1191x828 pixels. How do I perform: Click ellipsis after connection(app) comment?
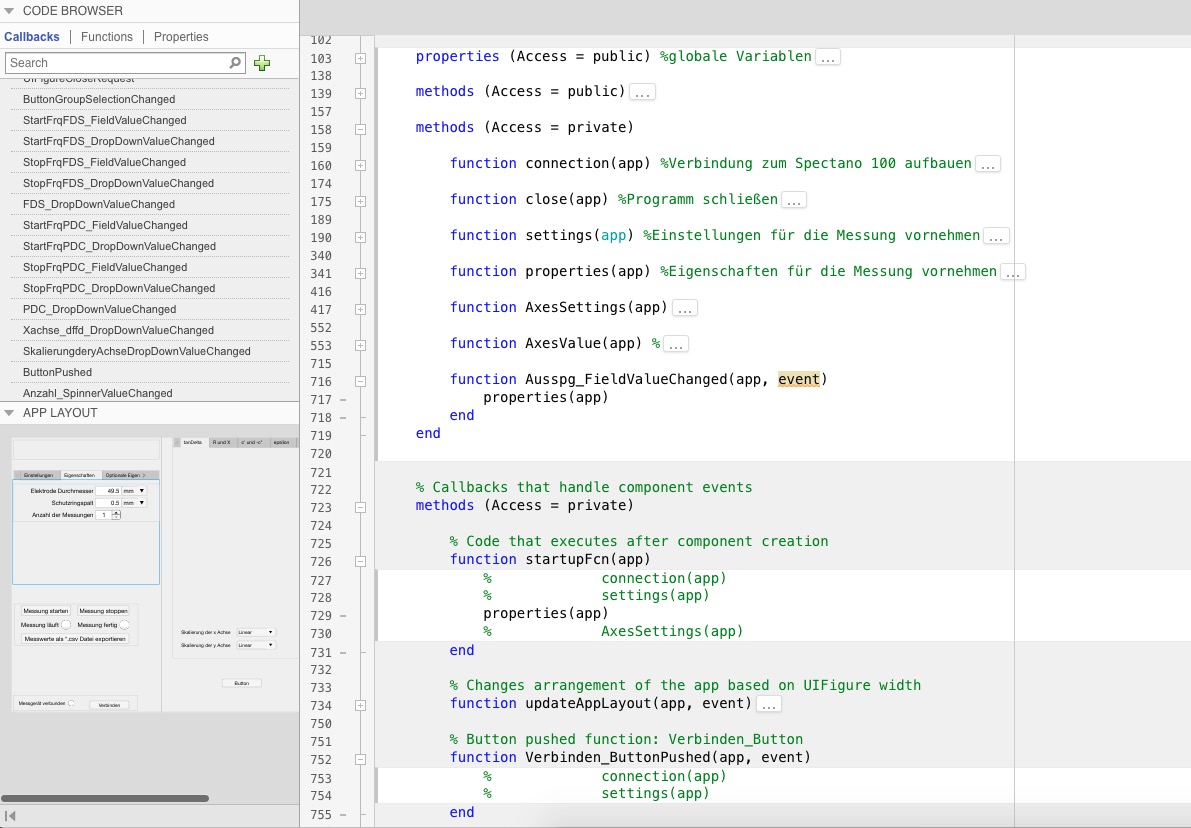click(988, 164)
